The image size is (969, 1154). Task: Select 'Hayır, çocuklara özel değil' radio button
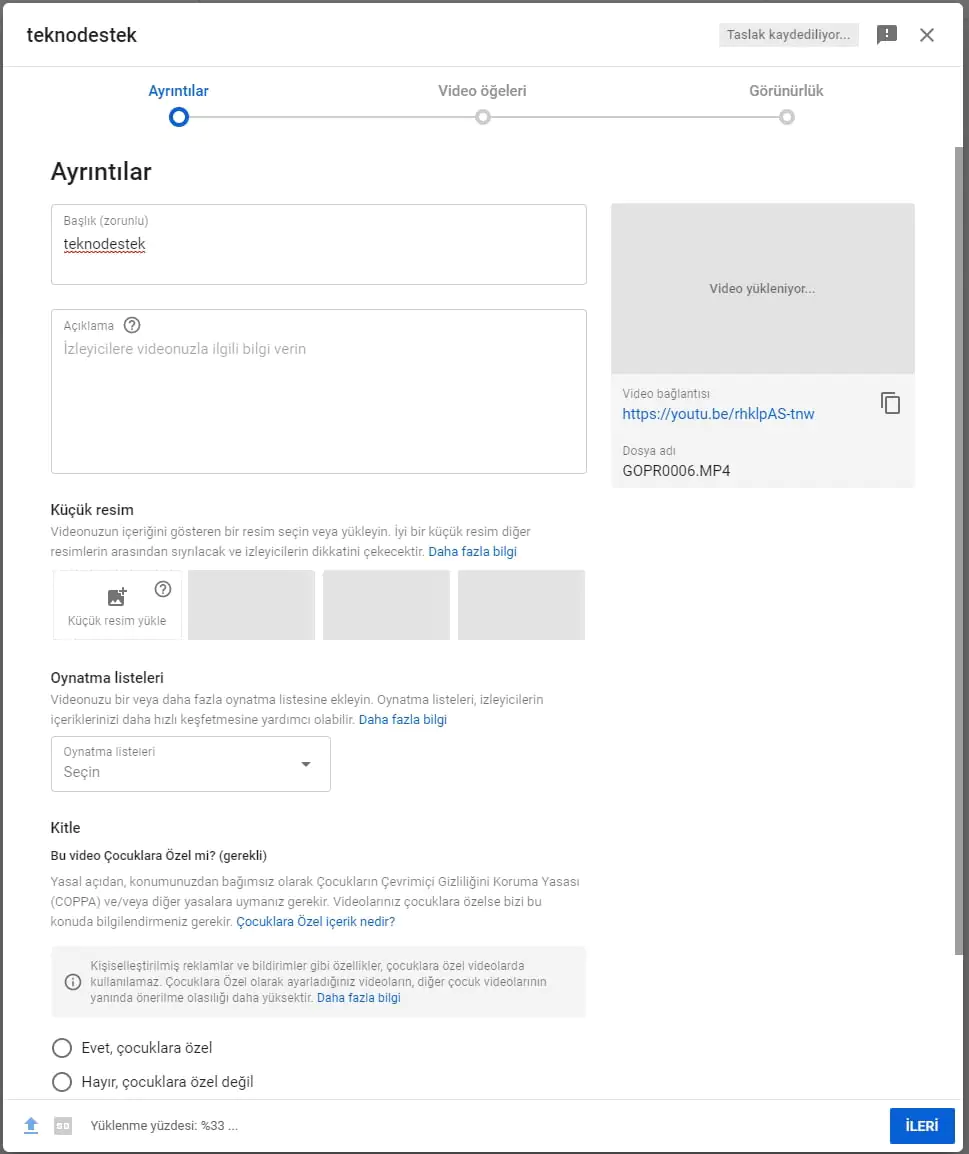click(x=62, y=1081)
